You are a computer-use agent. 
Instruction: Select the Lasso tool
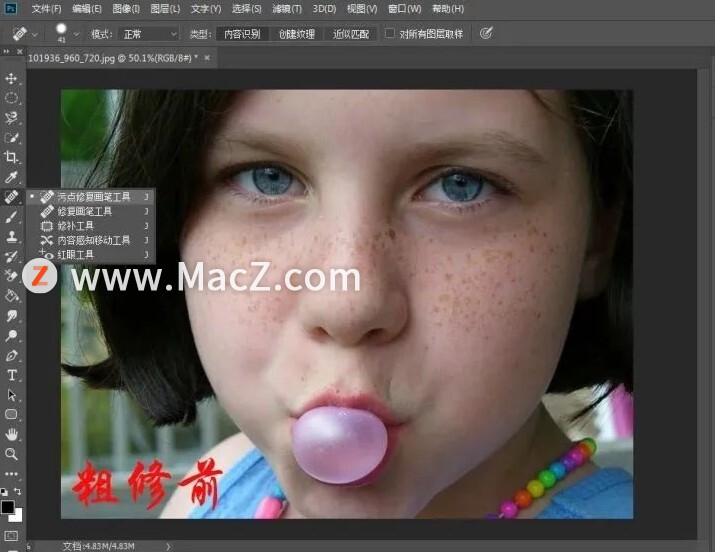click(x=11, y=118)
